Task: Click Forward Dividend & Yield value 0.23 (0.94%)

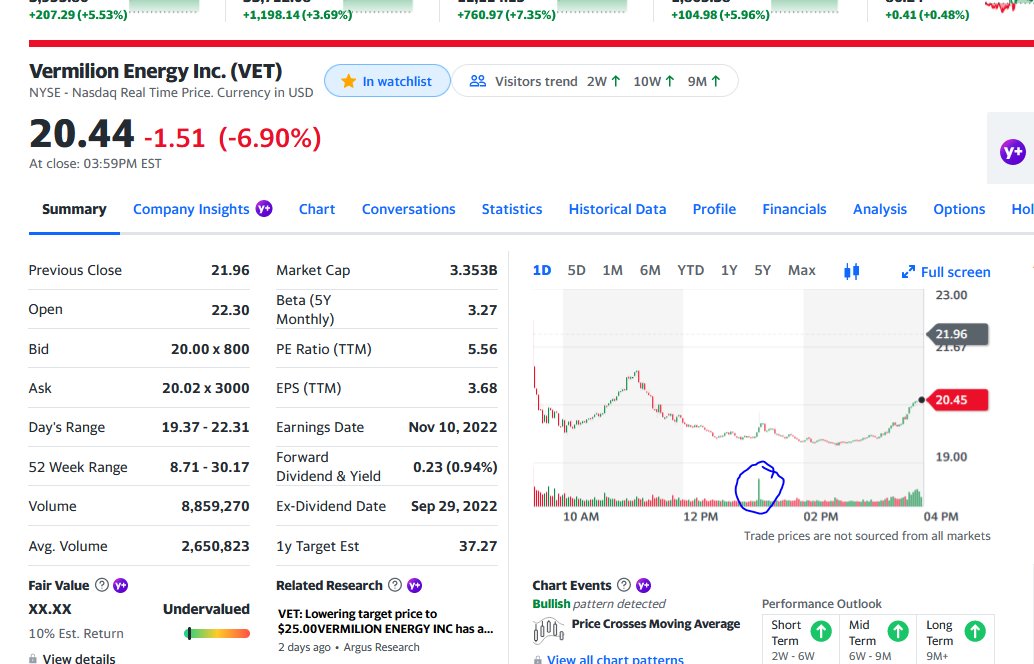Action: [x=455, y=467]
